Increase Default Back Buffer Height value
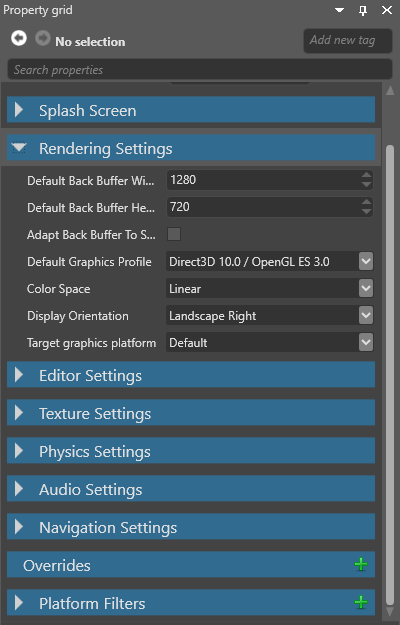 pos(367,202)
